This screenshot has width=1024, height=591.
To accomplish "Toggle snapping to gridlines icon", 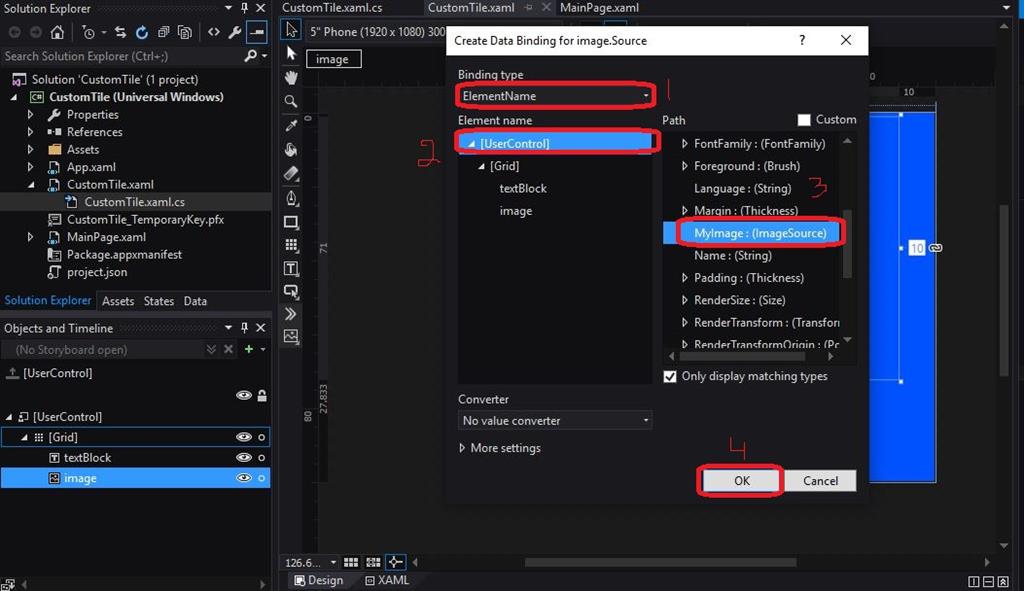I will click(x=373, y=562).
